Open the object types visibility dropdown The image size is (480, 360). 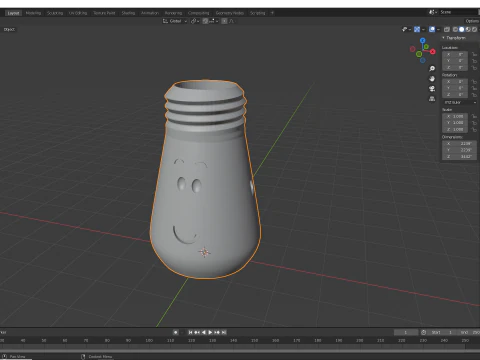pos(406,29)
